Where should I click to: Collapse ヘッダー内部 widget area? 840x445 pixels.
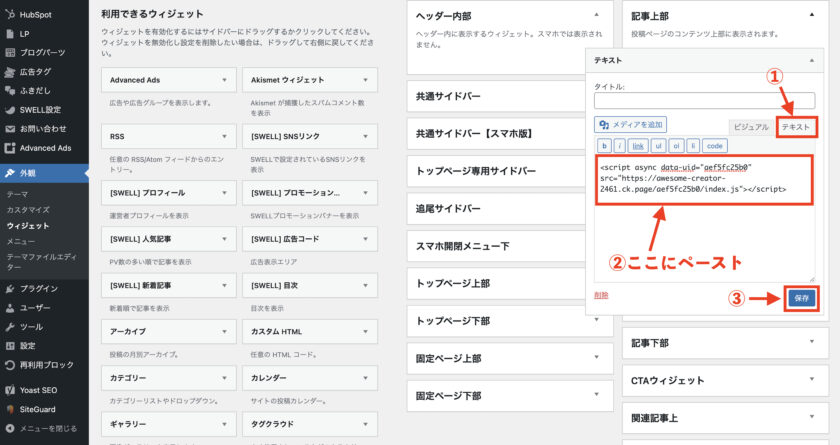pyautogui.click(x=596, y=15)
